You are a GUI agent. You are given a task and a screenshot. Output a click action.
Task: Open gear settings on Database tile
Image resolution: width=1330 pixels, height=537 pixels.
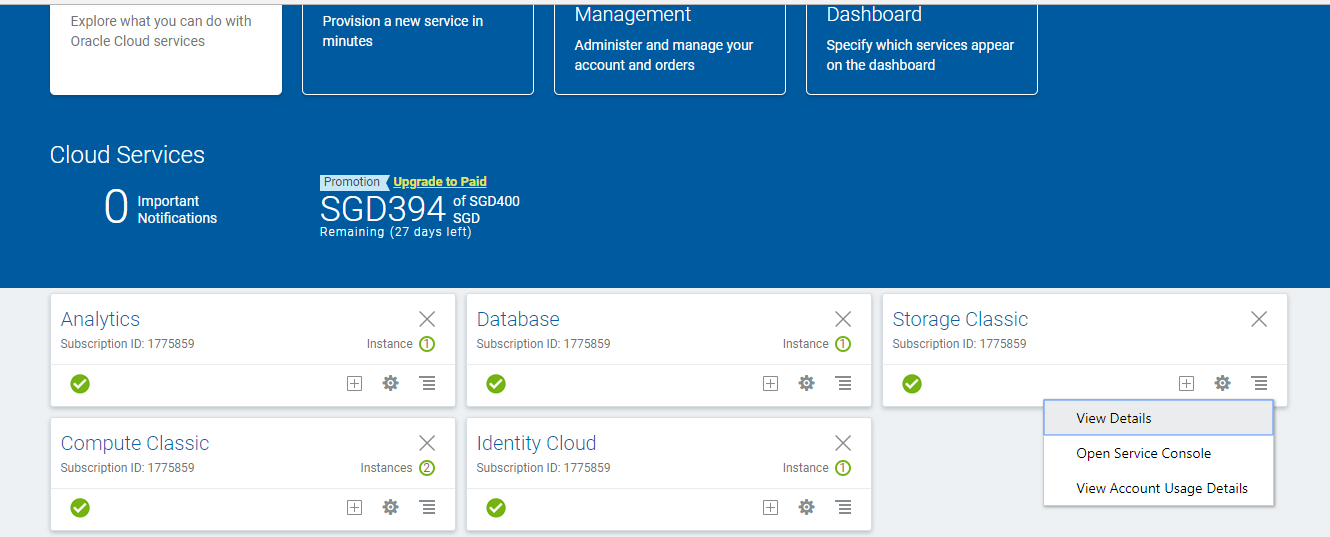[x=807, y=383]
